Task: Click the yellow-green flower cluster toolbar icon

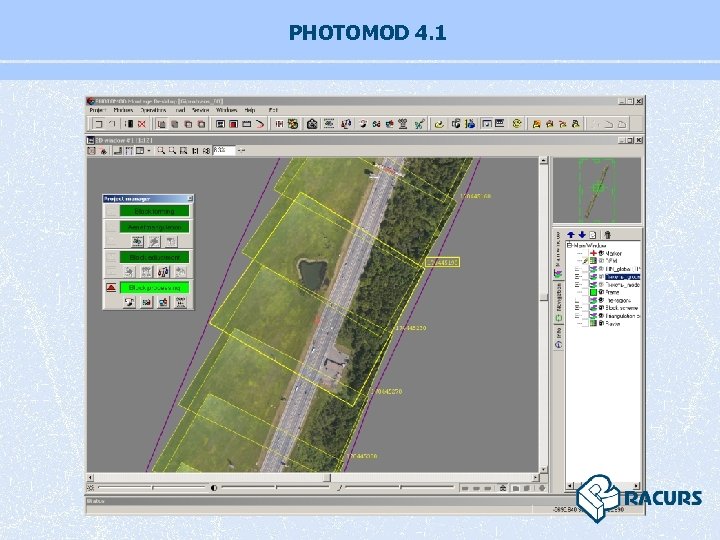Action: coord(293,124)
